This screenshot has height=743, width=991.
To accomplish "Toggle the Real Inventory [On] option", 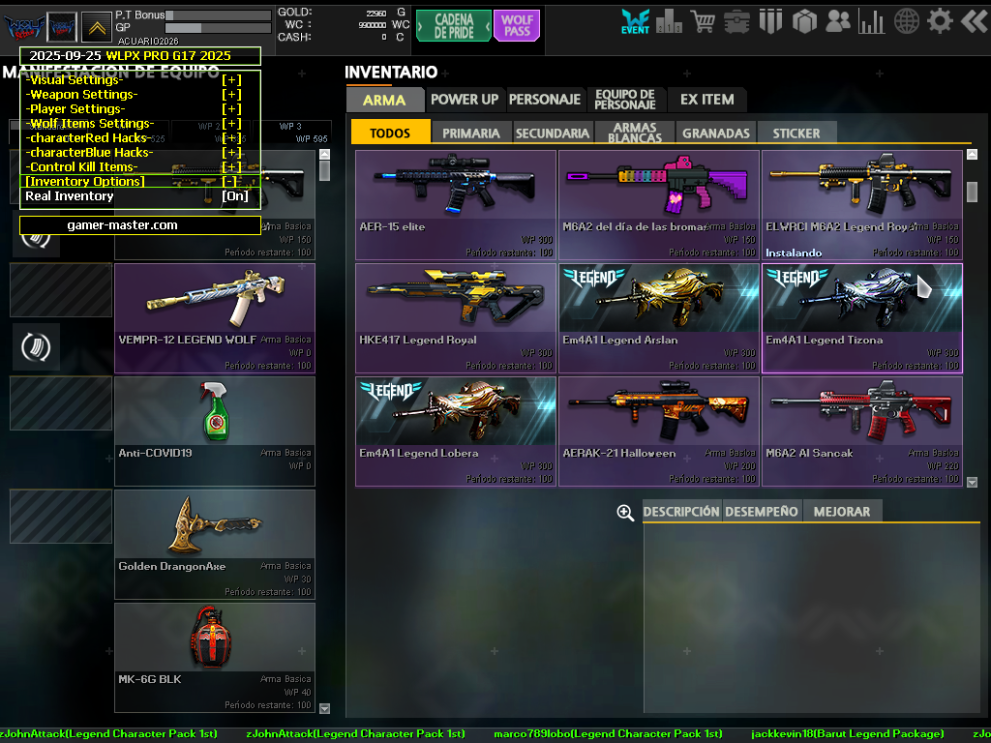I will tap(235, 197).
